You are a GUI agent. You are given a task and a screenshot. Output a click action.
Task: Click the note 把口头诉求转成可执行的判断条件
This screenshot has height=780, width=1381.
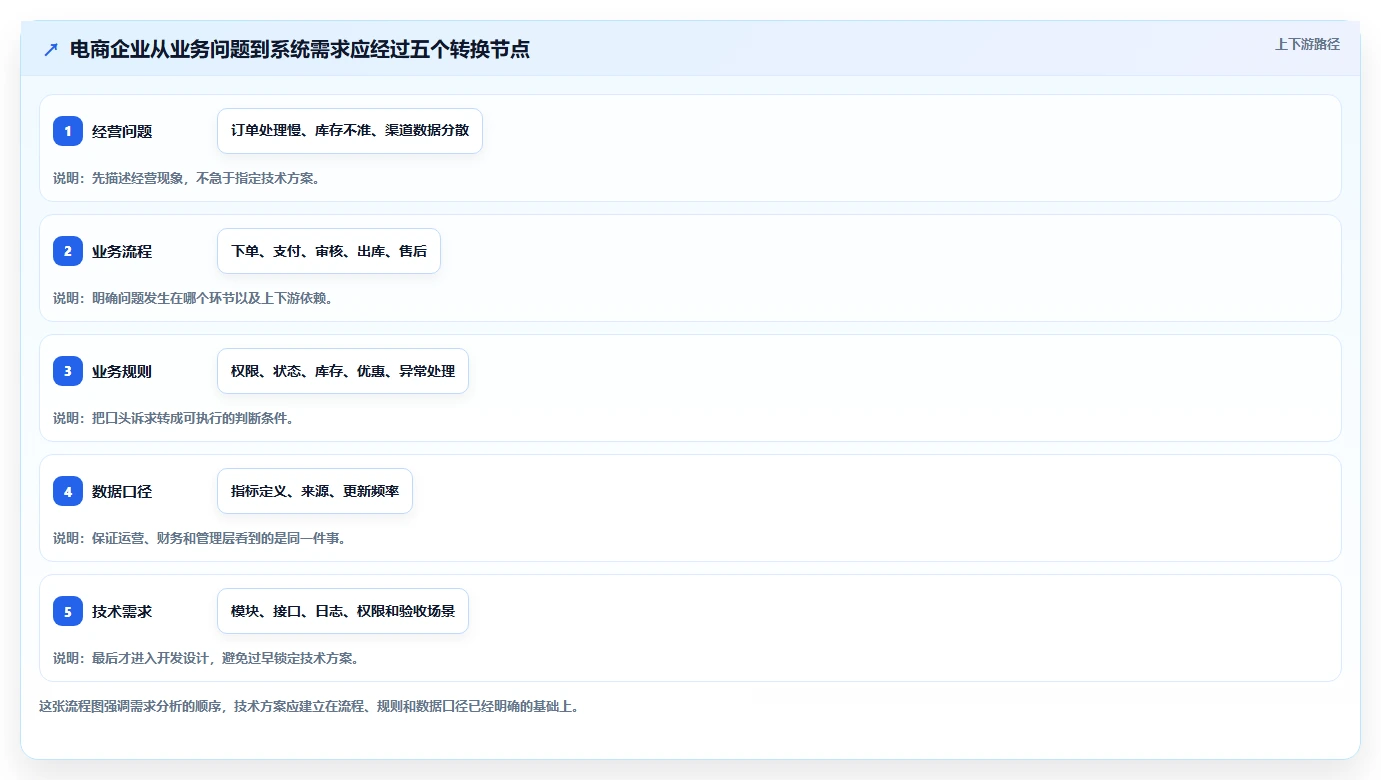(192, 418)
